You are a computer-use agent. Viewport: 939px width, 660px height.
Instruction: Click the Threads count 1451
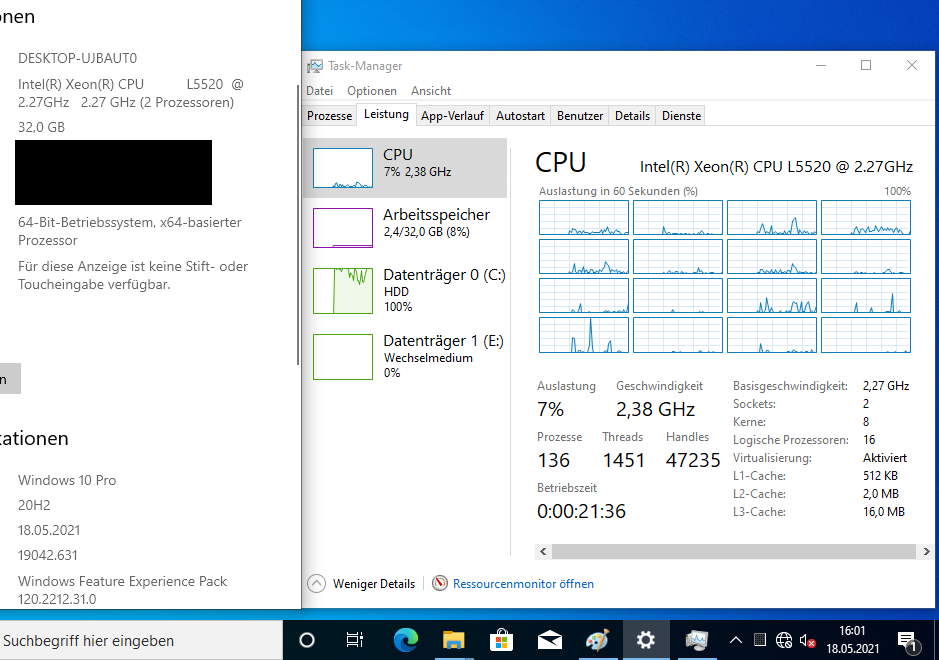pos(623,461)
